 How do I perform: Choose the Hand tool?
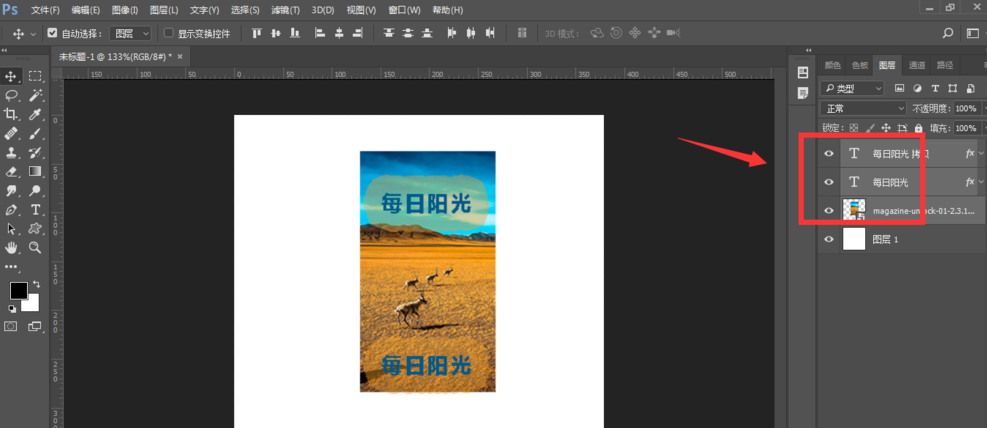coord(11,247)
